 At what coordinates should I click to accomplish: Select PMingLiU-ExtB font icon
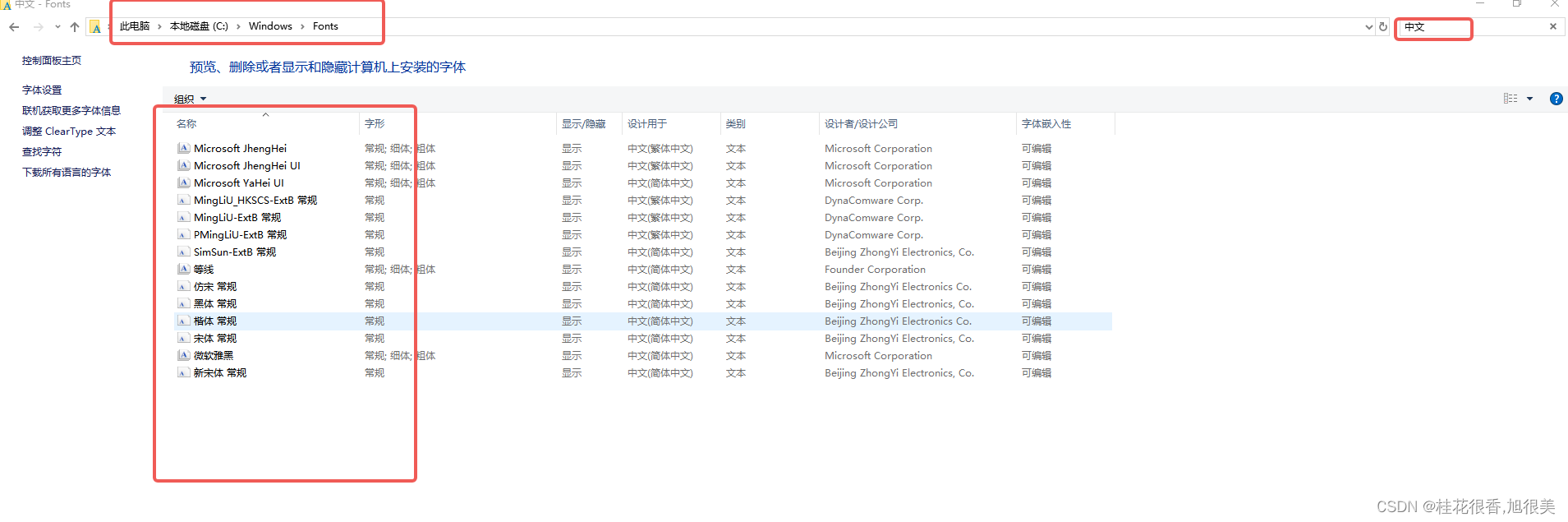184,235
